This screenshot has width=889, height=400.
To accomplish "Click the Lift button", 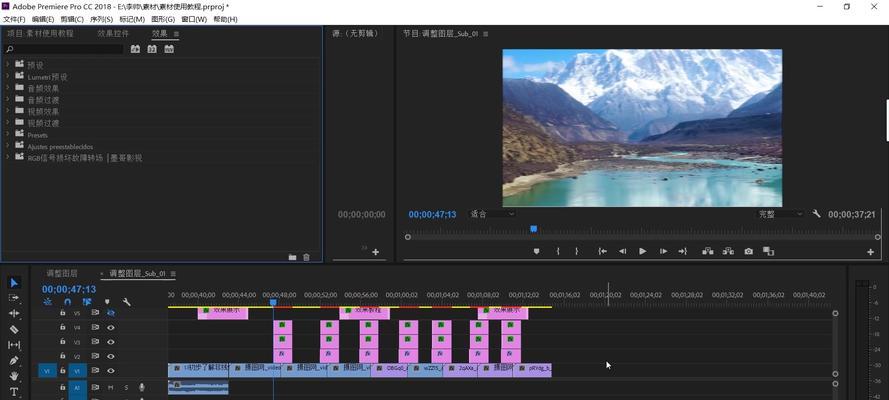I will tap(708, 251).
